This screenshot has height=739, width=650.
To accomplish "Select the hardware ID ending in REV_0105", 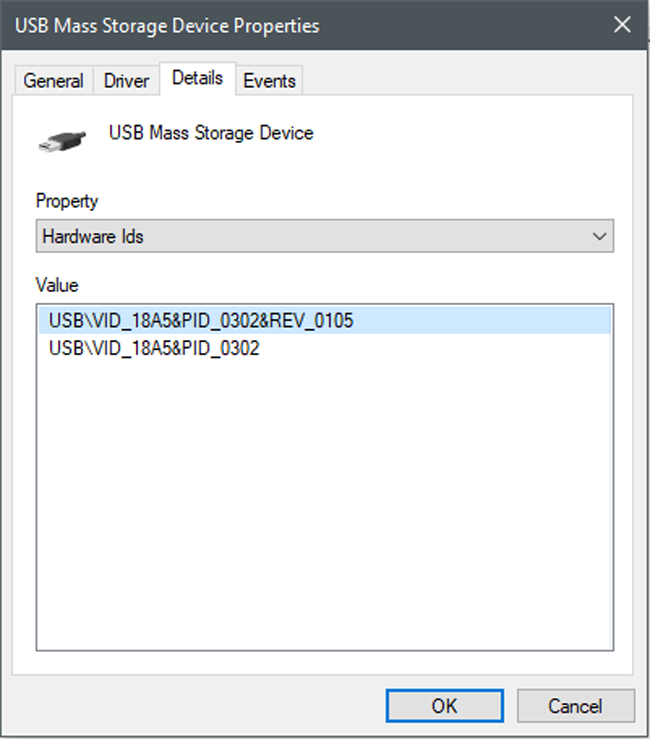I will click(201, 321).
